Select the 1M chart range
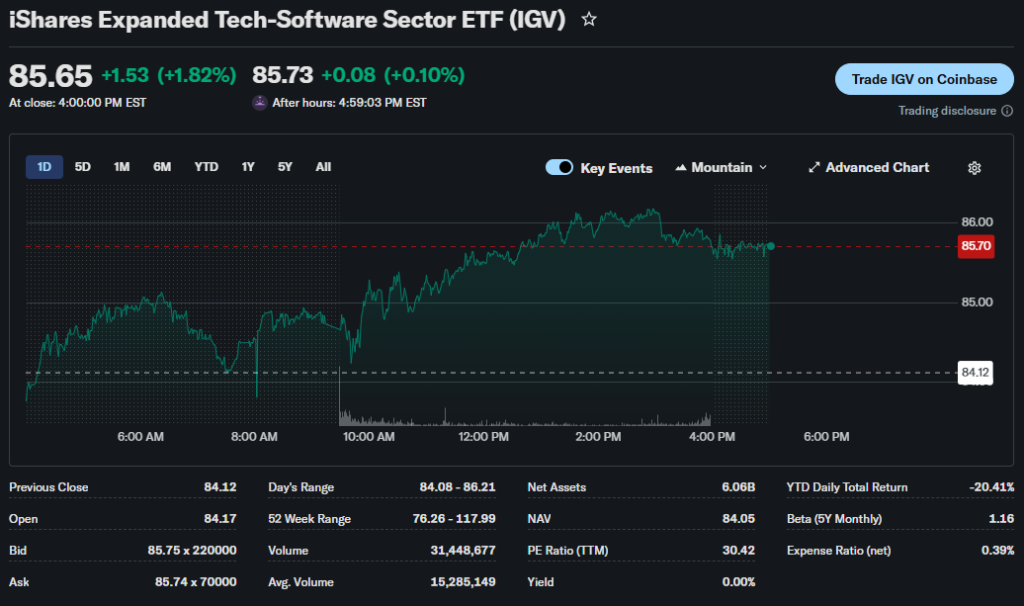This screenshot has width=1024, height=606. pos(121,167)
